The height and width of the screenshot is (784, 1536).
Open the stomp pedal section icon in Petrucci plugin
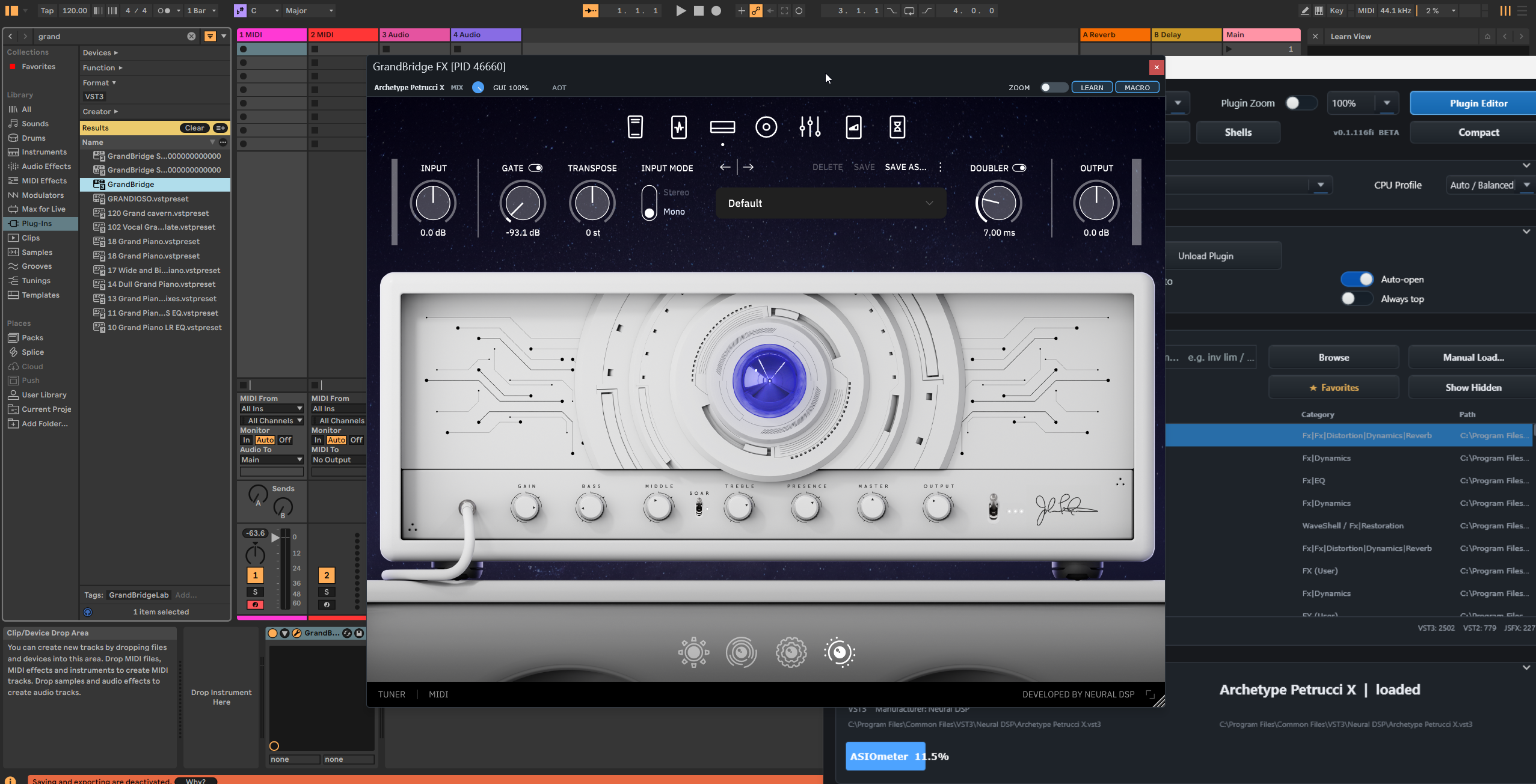(x=635, y=127)
